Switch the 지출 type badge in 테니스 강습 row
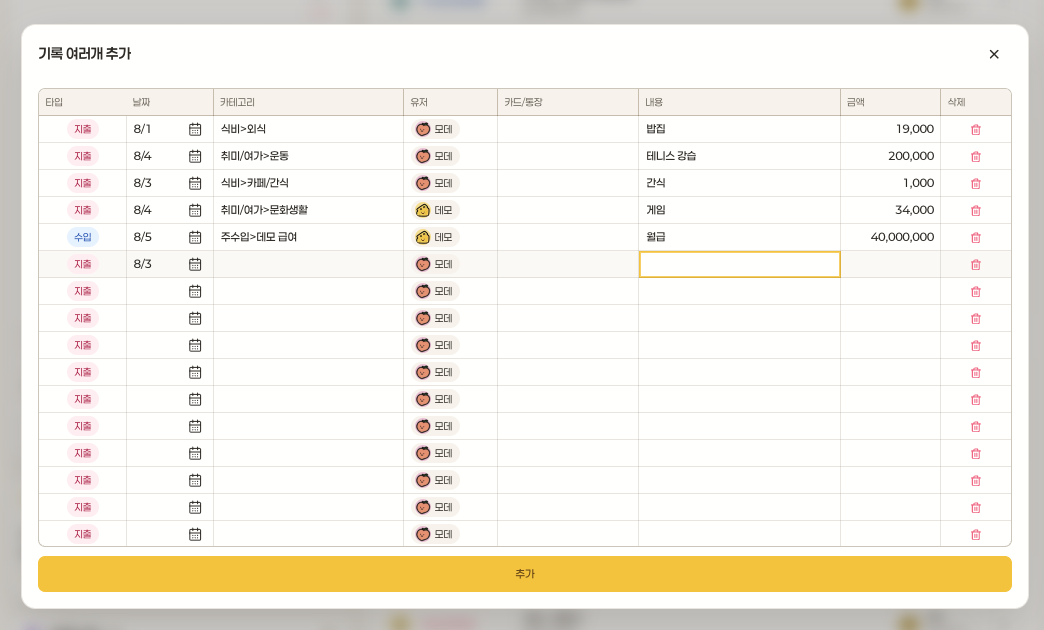The height and width of the screenshot is (630, 1044). [x=83, y=156]
